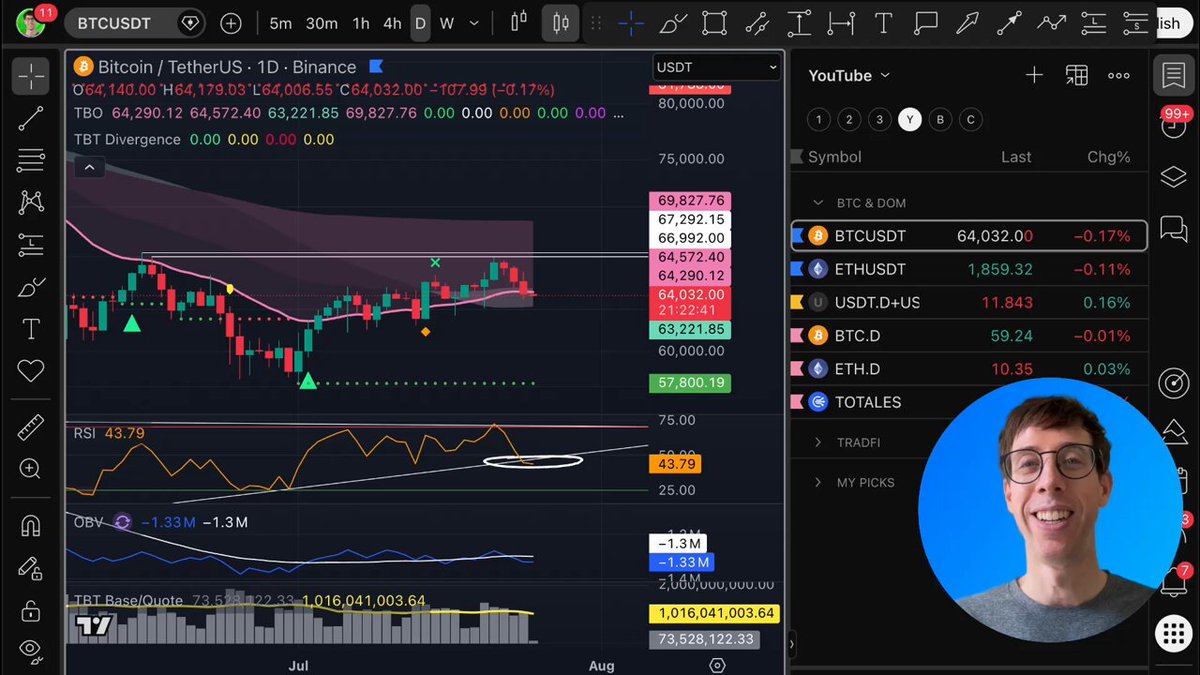Select the text tool in left sidebar

(x=31, y=329)
